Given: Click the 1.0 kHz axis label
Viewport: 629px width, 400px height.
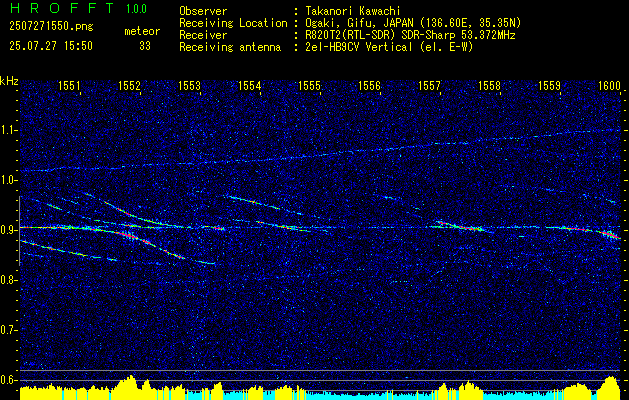Looking at the screenshot, I should point(8,180).
